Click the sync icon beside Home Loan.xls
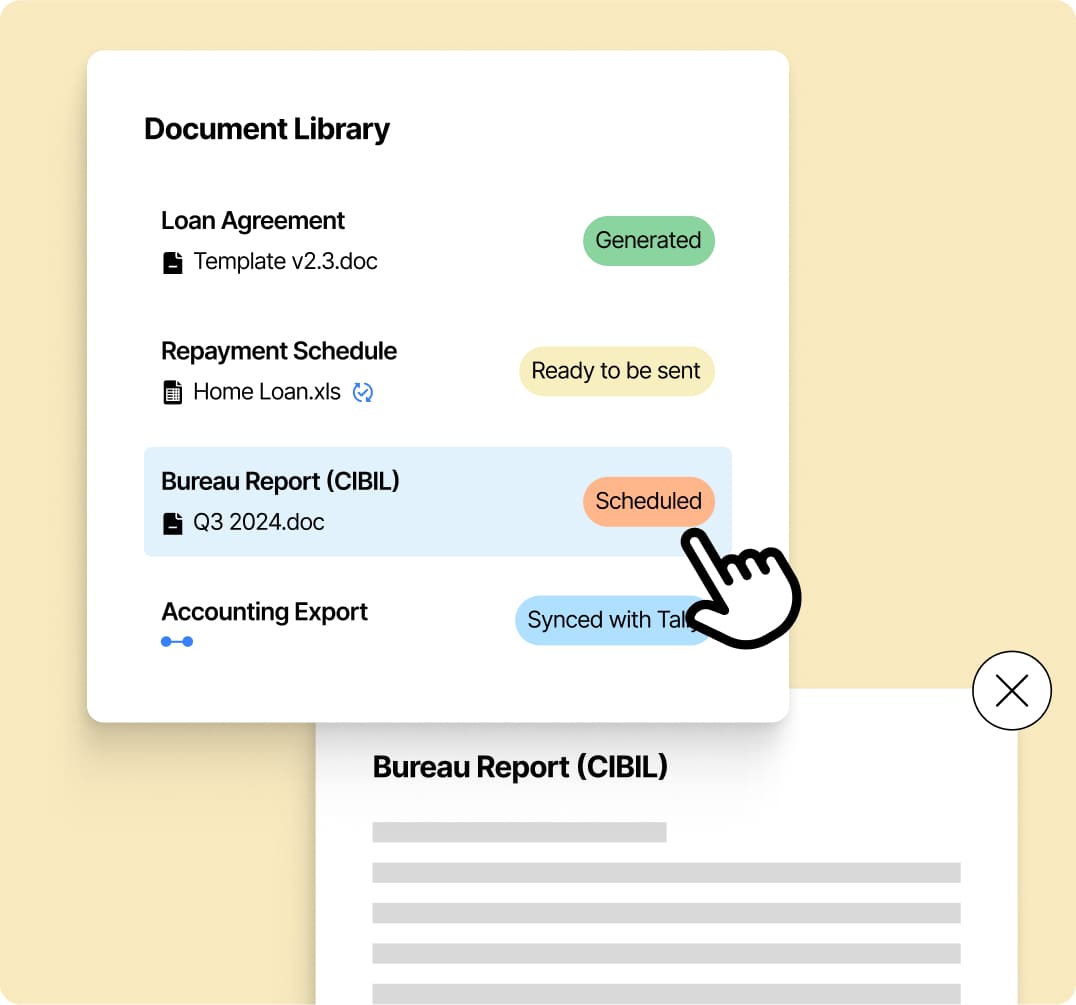Image resolution: width=1076 pixels, height=1005 pixels. click(362, 392)
